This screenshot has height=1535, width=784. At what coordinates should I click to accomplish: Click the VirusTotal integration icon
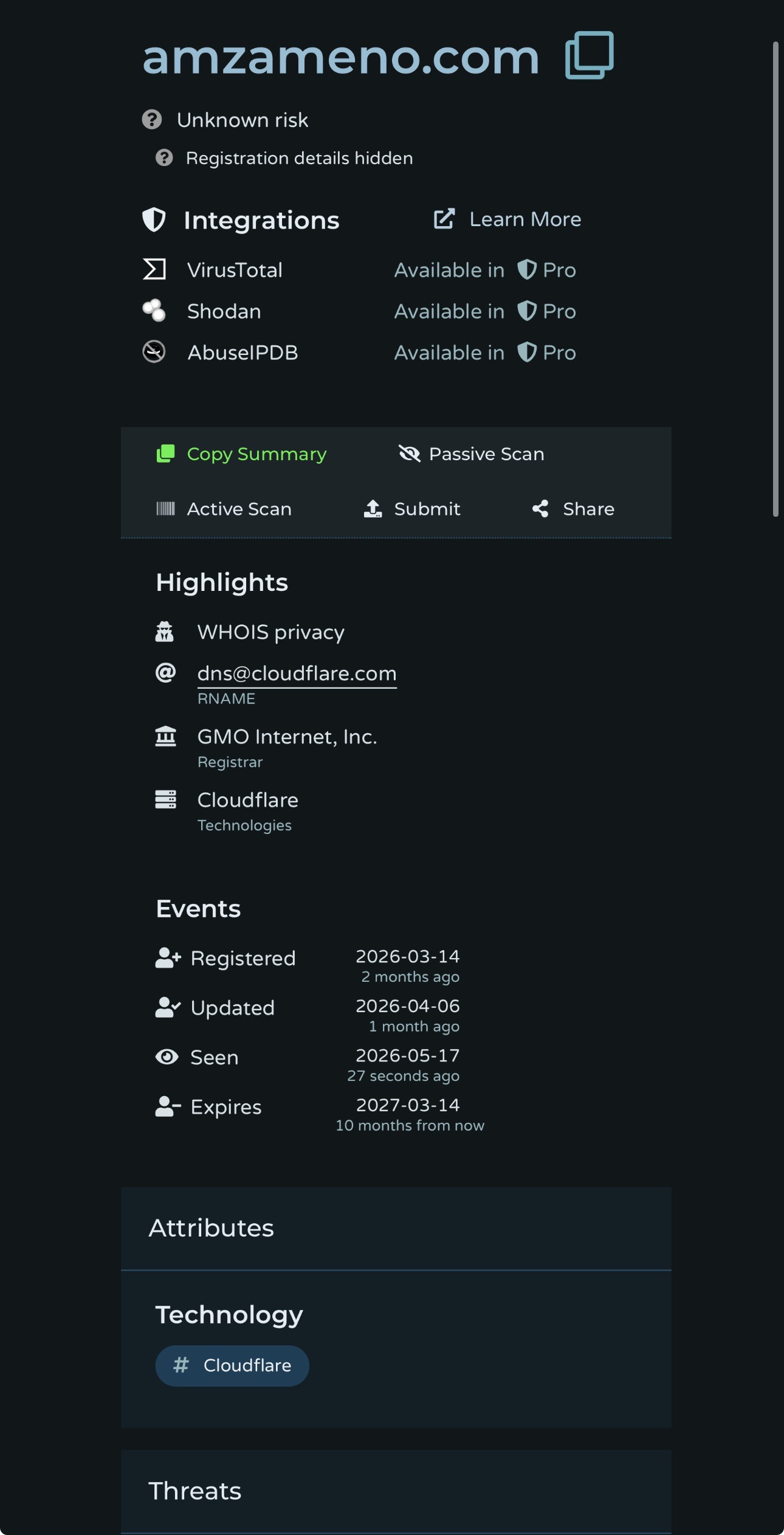pyautogui.click(x=154, y=269)
